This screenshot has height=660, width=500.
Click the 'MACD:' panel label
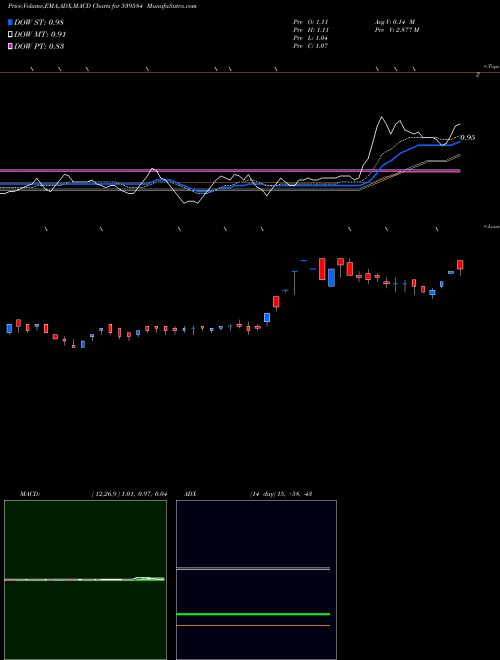tap(29, 494)
